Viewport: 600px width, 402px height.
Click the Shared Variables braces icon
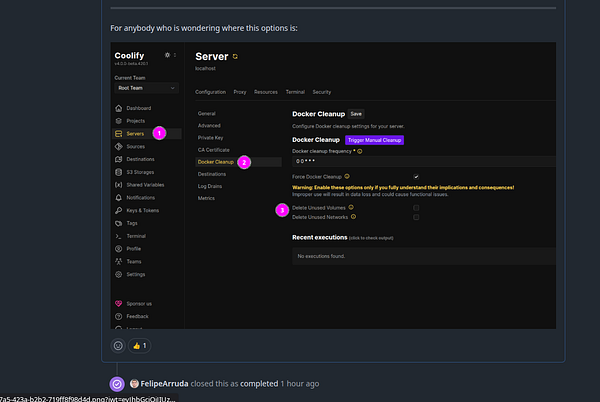[119, 185]
